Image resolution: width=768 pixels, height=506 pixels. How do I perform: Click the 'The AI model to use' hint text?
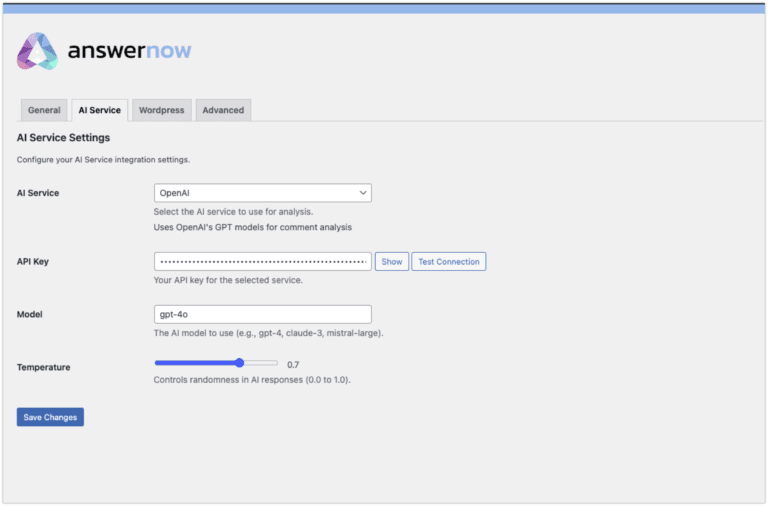point(268,333)
